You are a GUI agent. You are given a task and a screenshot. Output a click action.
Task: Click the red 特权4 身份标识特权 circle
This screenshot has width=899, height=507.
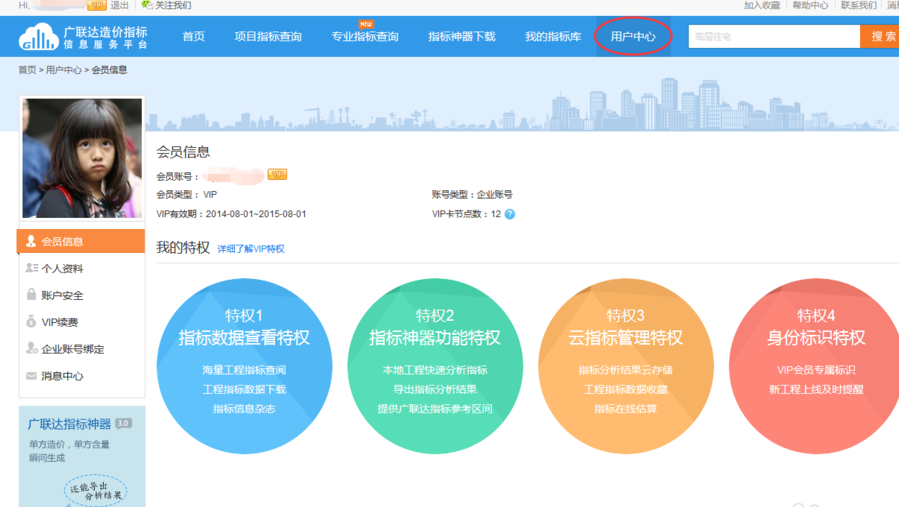tap(815, 366)
